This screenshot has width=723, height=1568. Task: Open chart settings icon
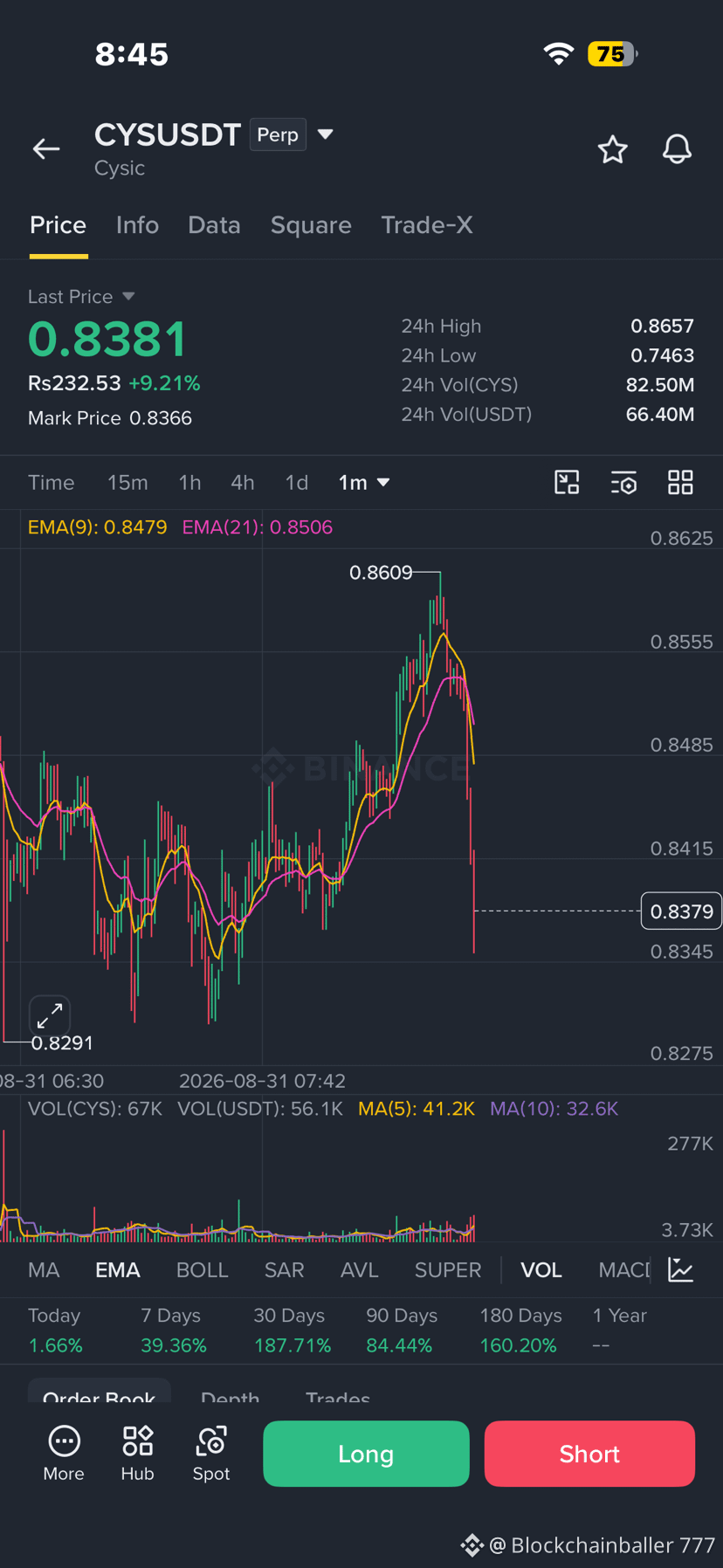623,483
